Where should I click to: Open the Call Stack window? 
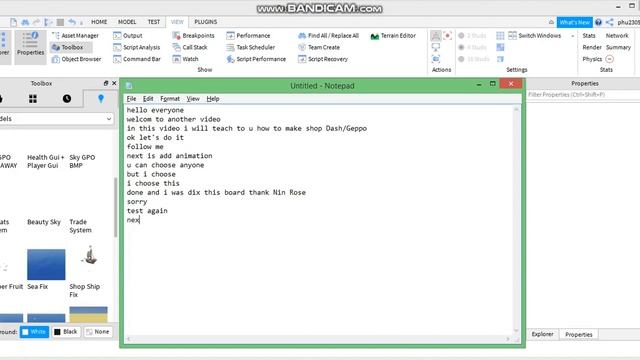[x=190, y=47]
